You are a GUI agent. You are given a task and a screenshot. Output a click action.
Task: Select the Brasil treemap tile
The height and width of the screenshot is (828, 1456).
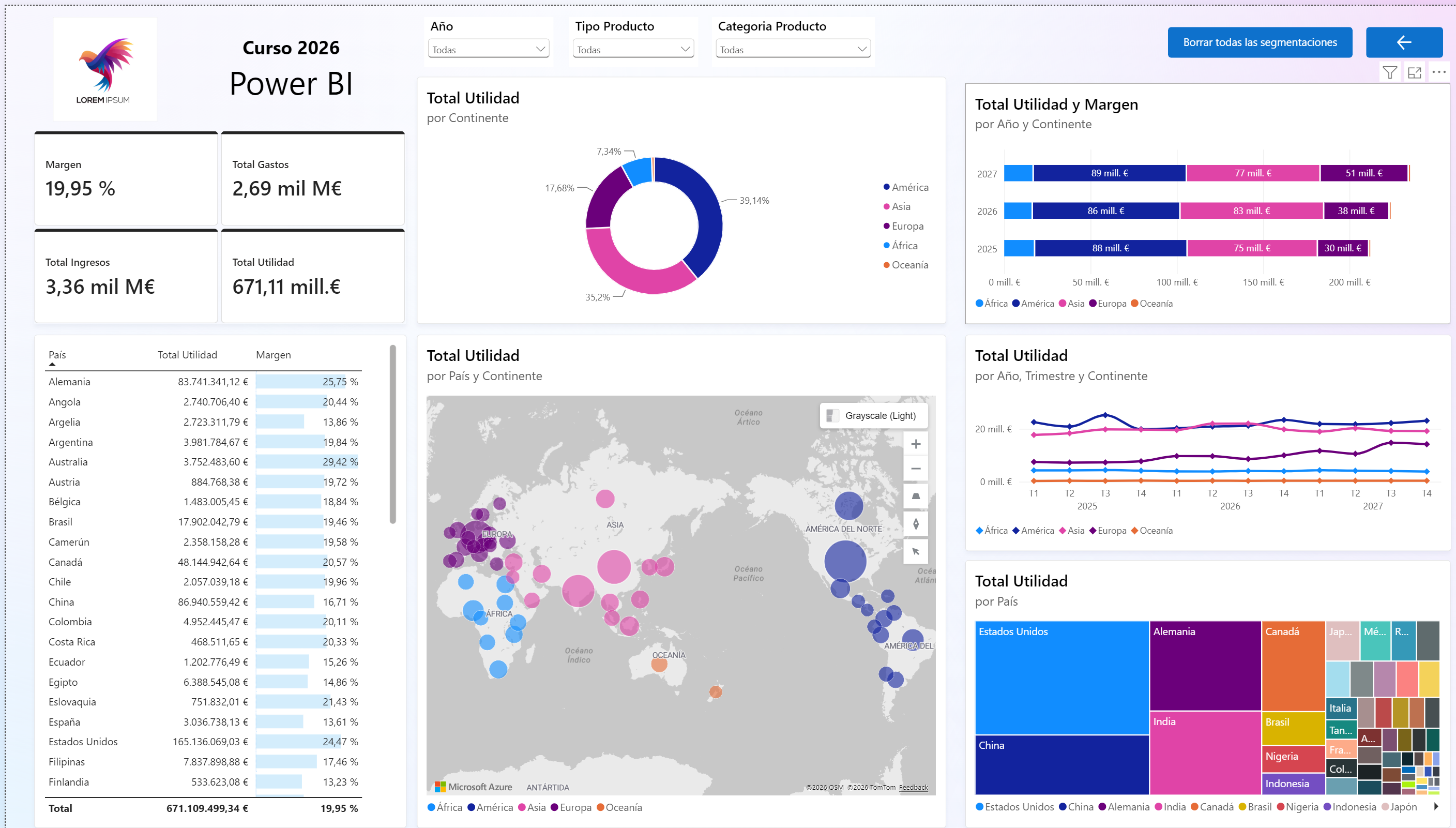point(1294,729)
